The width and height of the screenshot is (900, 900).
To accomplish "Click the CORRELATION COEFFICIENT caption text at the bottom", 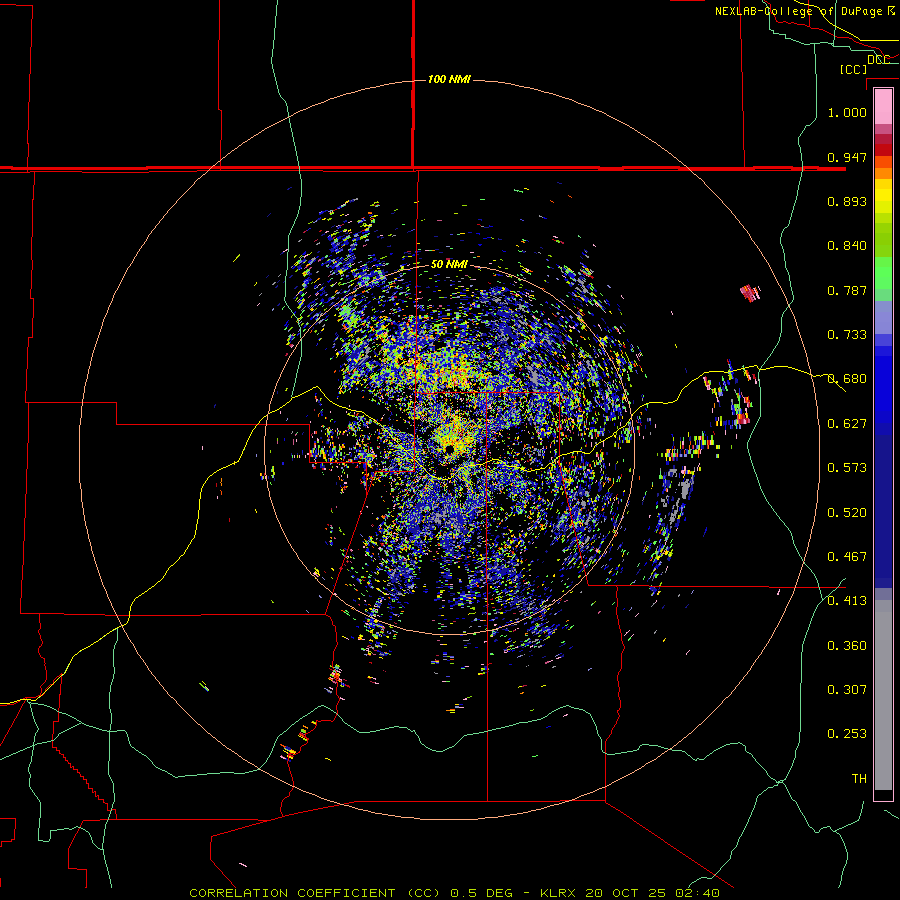I will (x=292, y=893).
